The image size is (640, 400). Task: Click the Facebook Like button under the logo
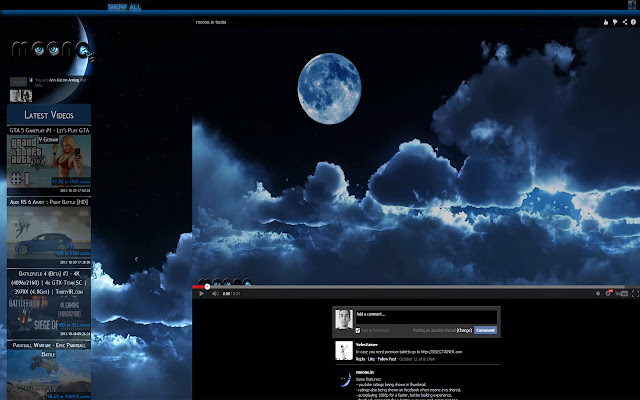tap(18, 82)
